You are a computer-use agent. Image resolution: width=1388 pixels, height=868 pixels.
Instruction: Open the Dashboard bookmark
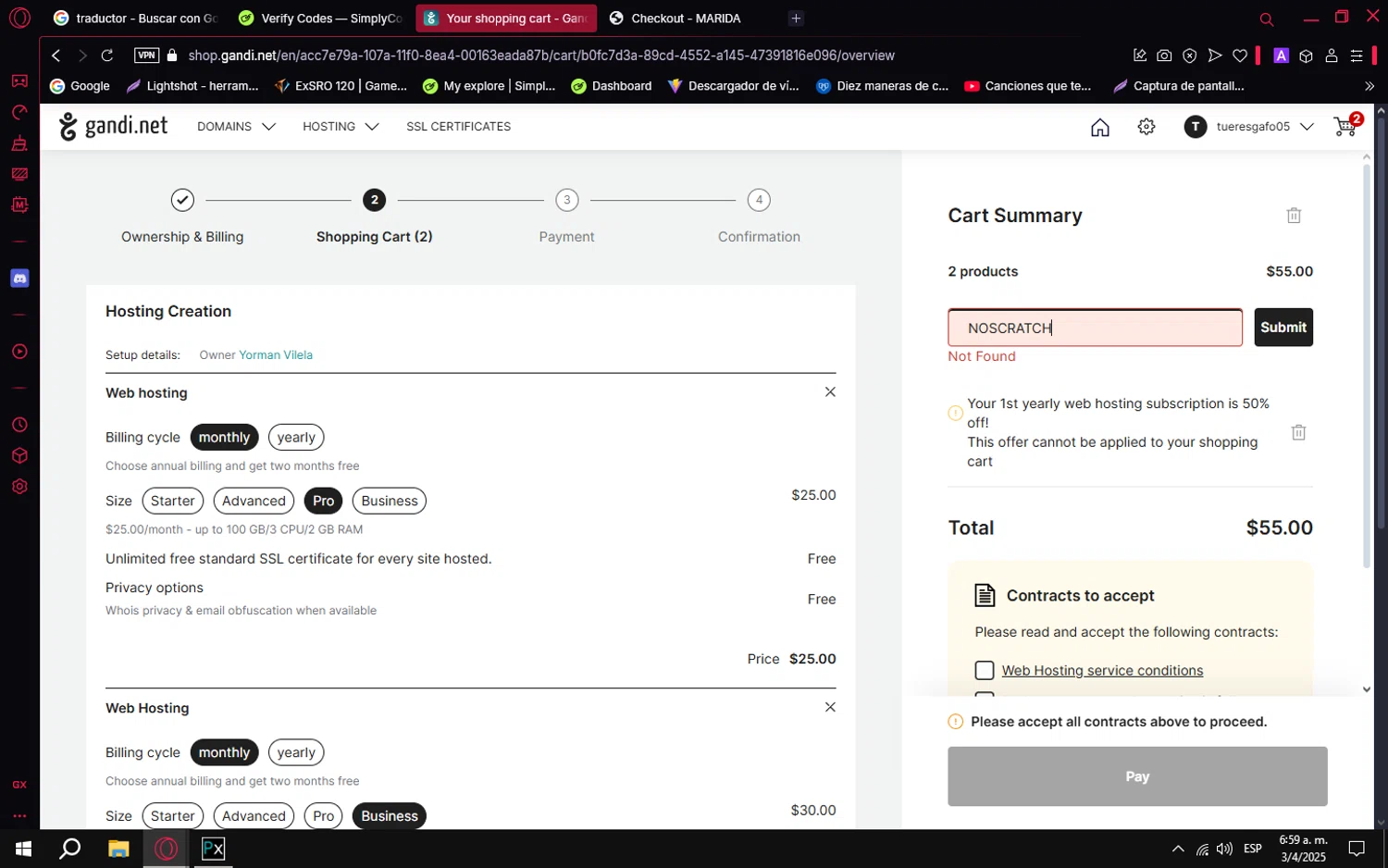(x=612, y=86)
